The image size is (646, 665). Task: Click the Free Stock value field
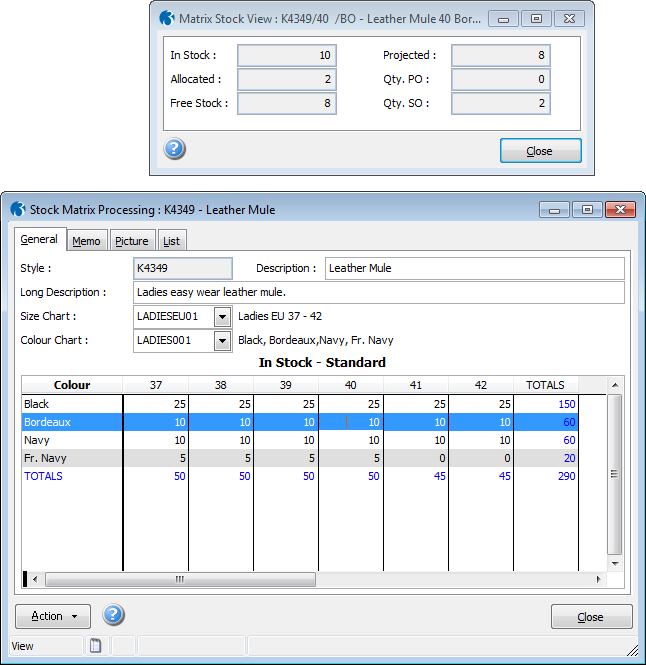tap(287, 103)
